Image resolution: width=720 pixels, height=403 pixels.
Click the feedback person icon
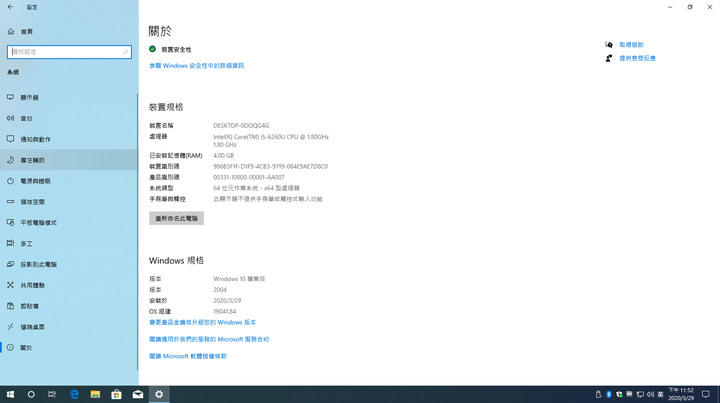[609, 58]
